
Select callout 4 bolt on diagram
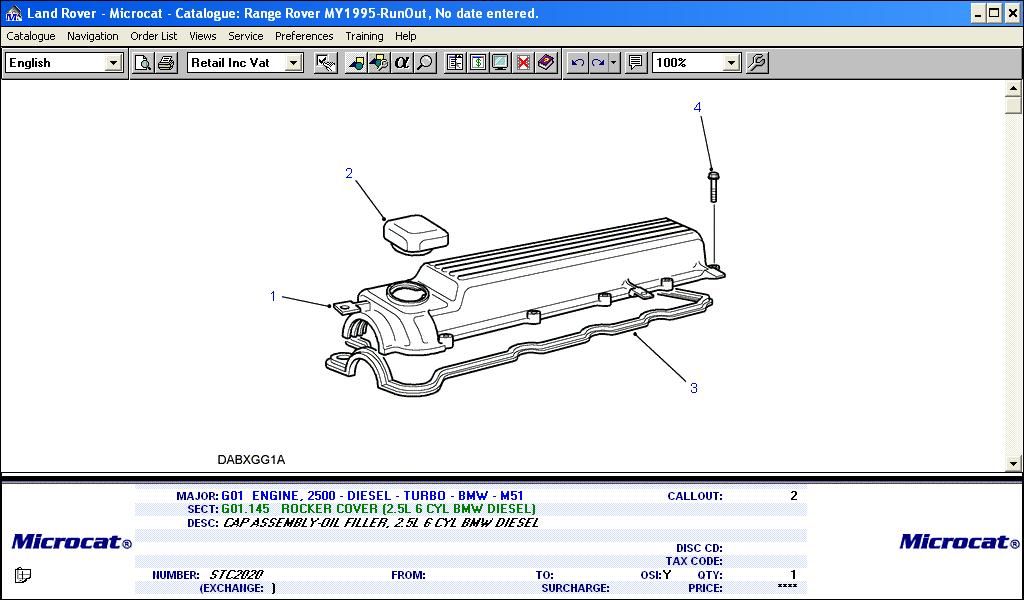(697, 107)
